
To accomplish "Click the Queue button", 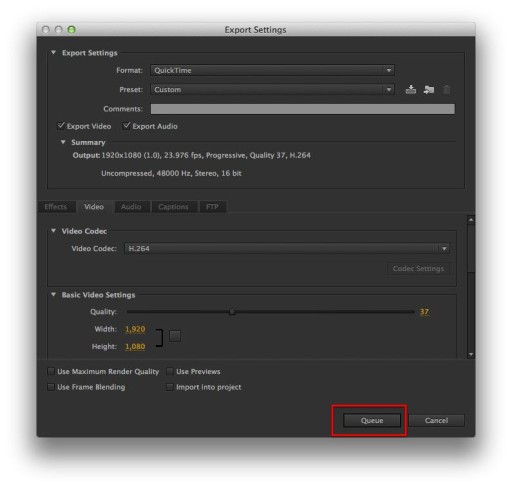I will coord(372,420).
